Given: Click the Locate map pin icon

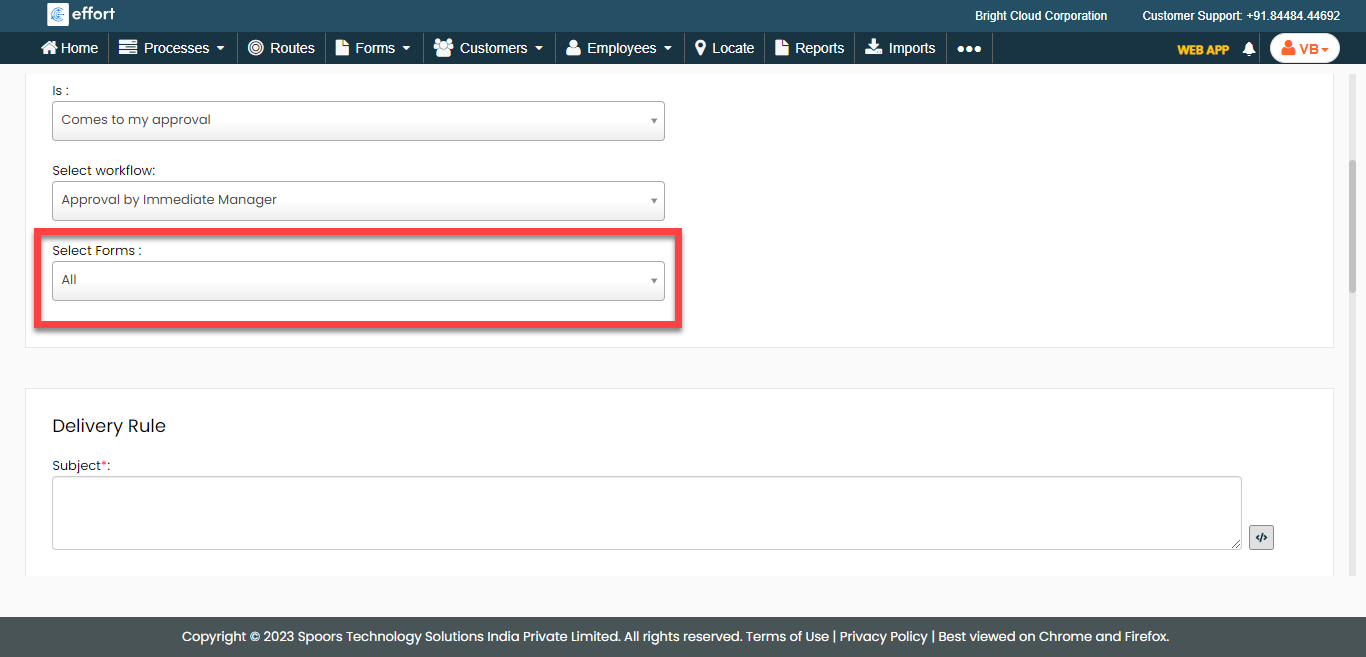Looking at the screenshot, I should coord(701,48).
